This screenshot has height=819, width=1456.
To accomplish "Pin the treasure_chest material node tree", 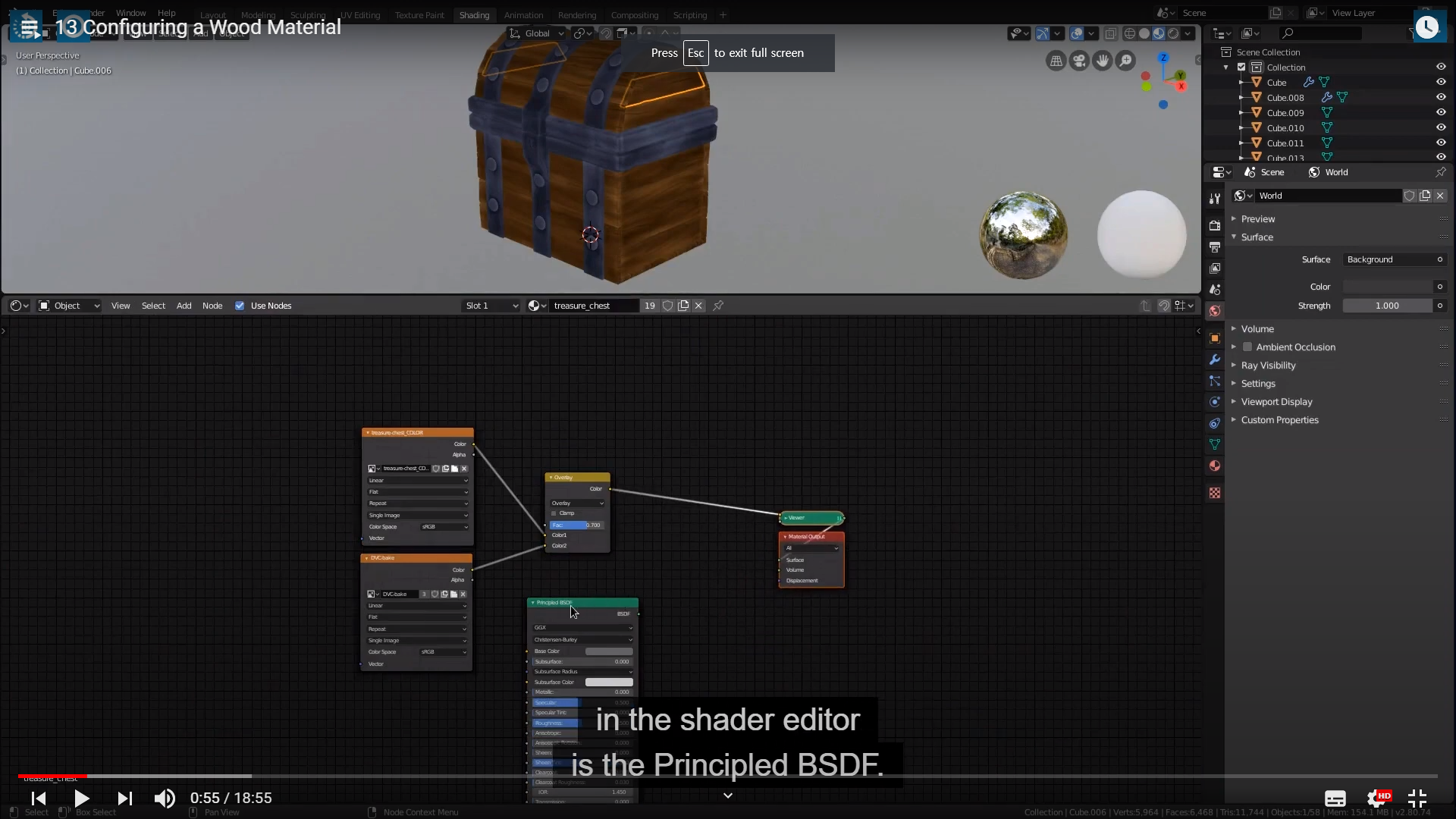I will [x=718, y=306].
